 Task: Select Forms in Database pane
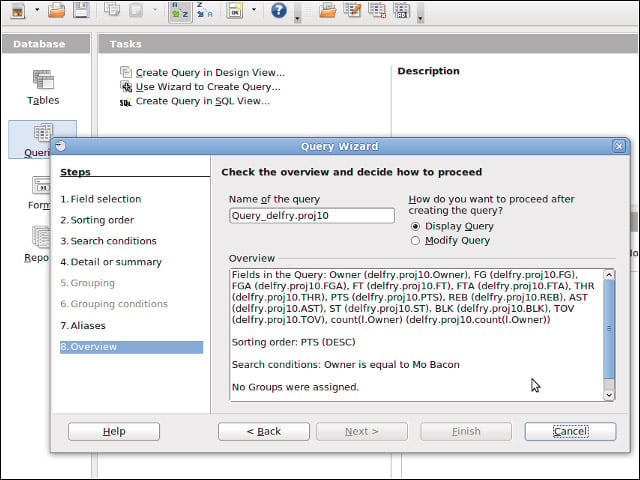[x=40, y=193]
